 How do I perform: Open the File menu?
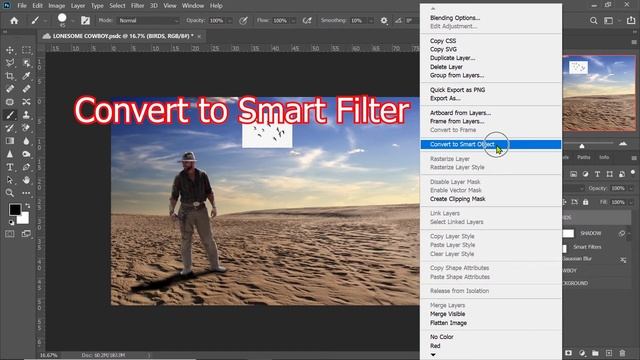pyautogui.click(x=22, y=6)
